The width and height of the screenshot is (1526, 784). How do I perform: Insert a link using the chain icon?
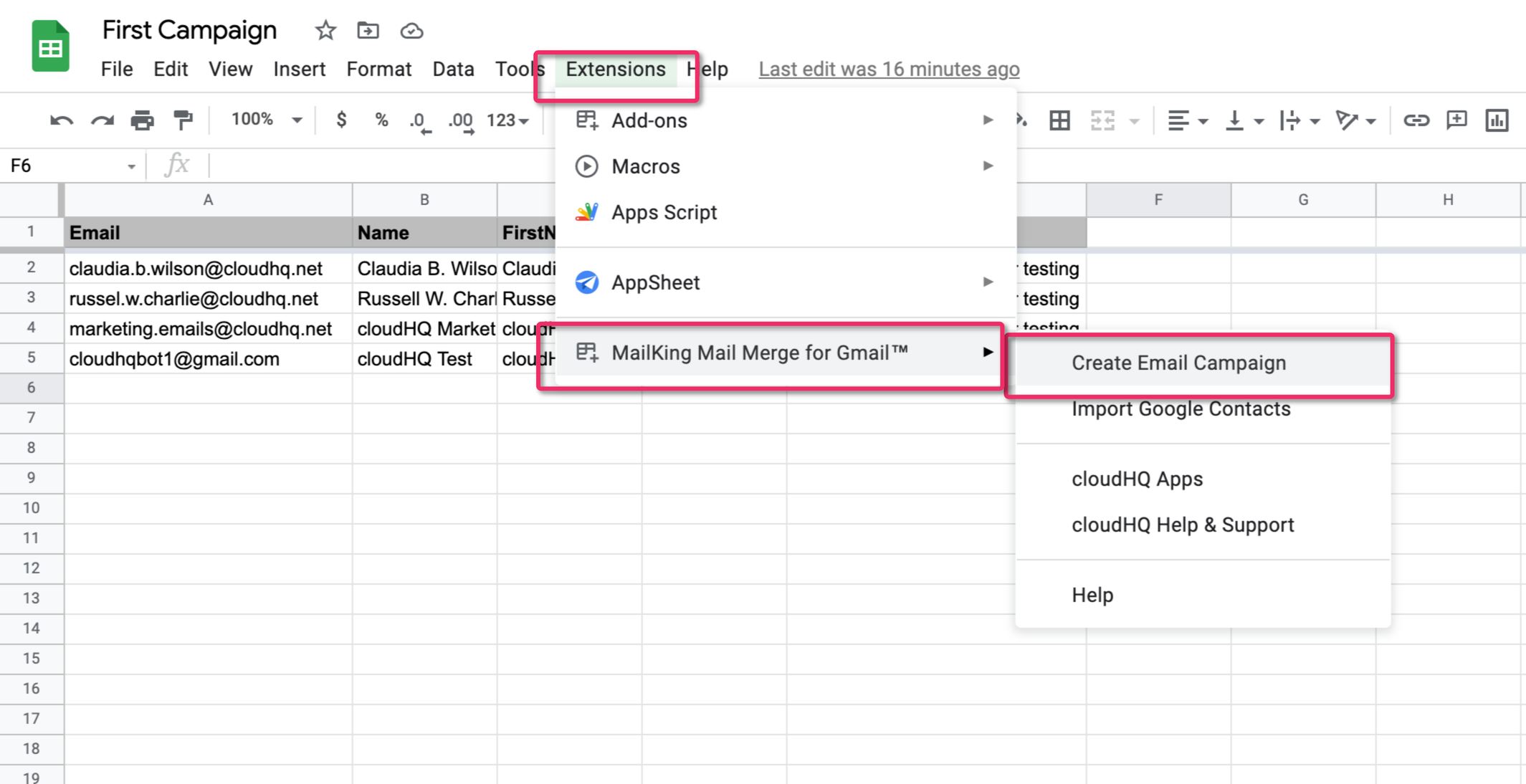(1416, 120)
